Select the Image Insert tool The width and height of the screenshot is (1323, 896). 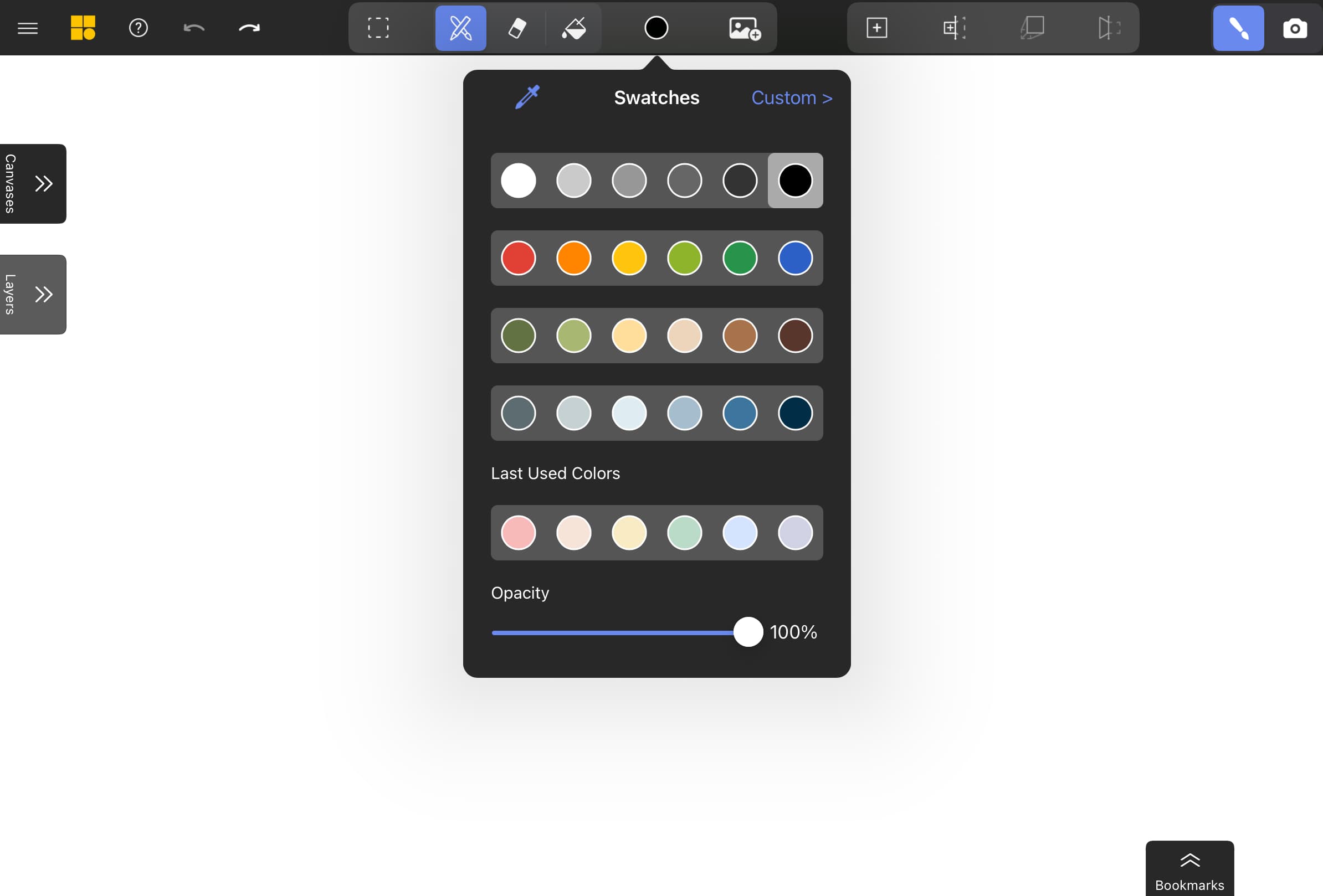[743, 27]
